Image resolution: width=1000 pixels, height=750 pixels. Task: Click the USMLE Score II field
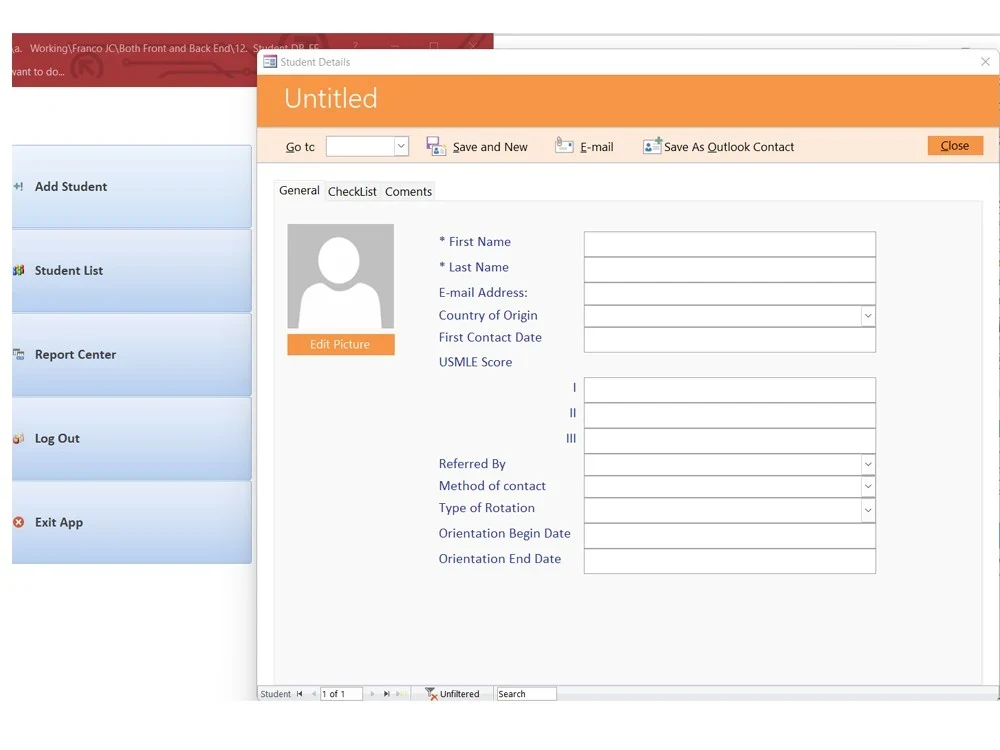[730, 416]
